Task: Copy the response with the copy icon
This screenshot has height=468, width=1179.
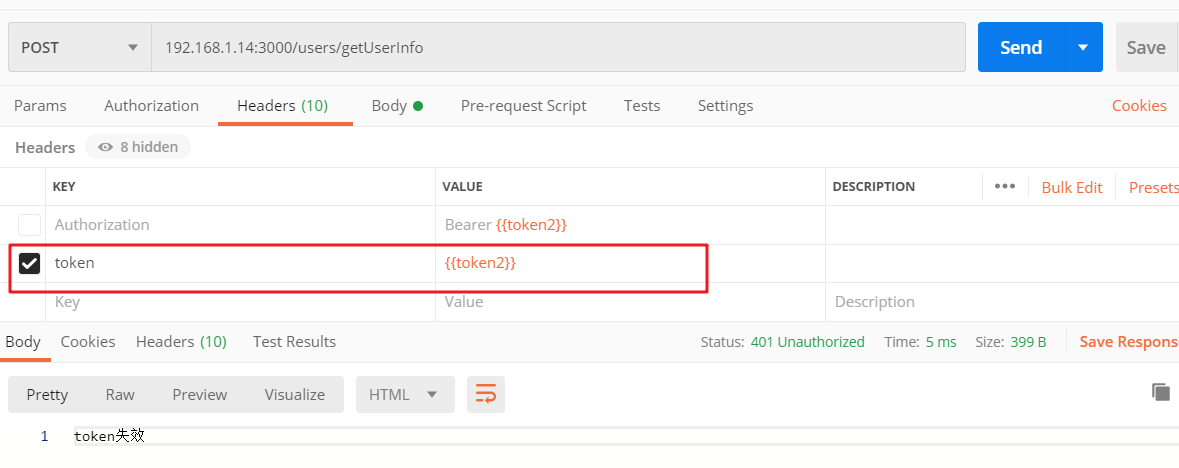Action: pos(1161,391)
